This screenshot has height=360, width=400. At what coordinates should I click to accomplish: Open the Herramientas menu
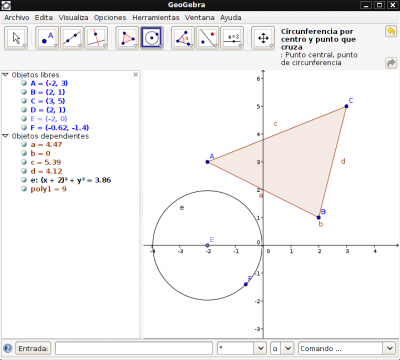click(x=156, y=18)
